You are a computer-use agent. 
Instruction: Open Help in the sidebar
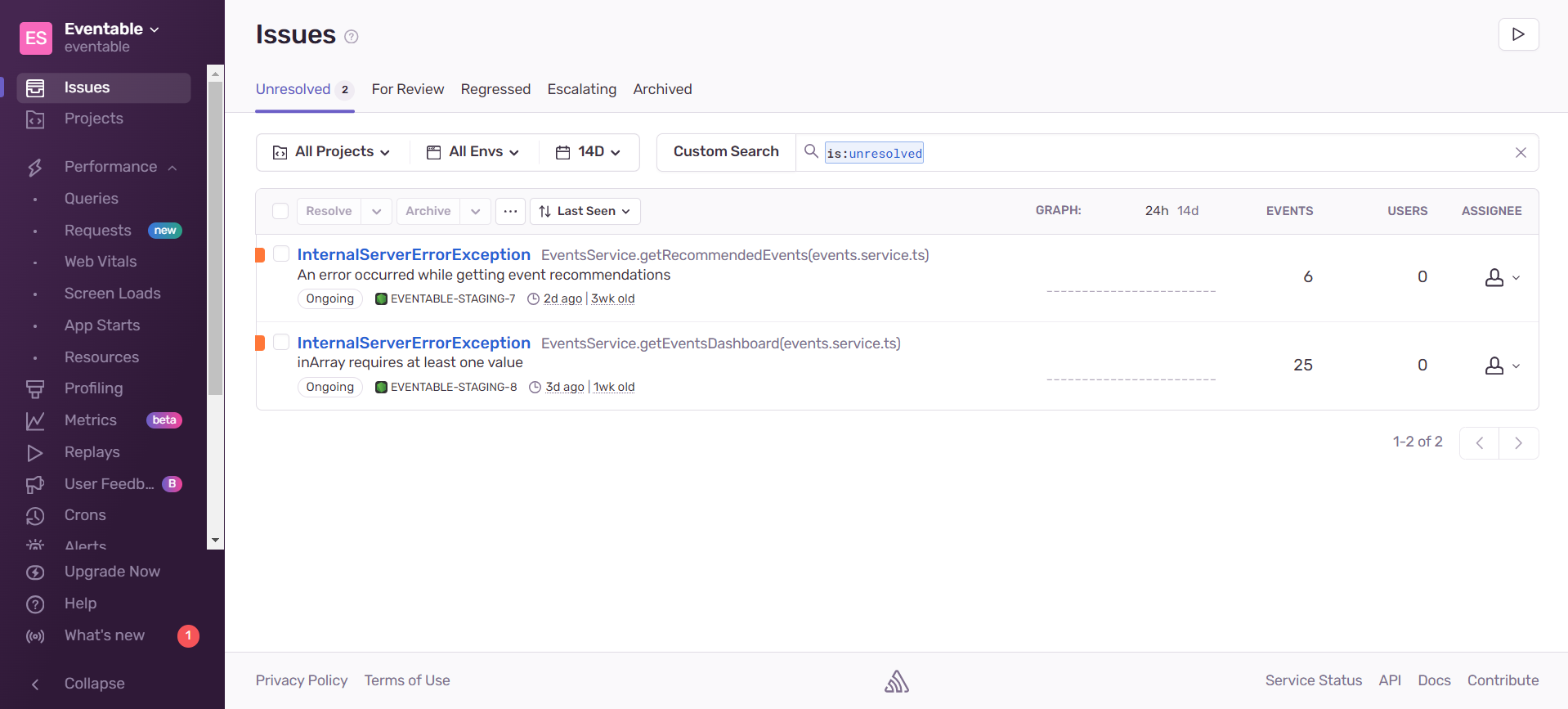[x=81, y=604]
